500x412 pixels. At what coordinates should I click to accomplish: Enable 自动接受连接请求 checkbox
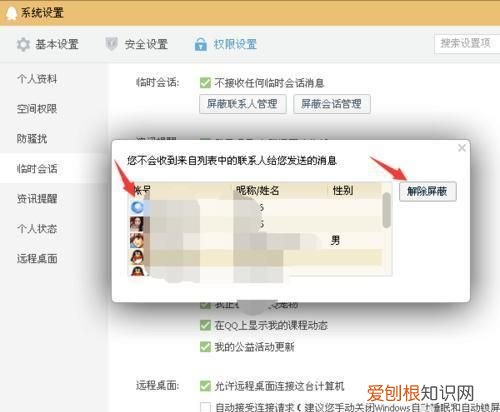[205, 407]
